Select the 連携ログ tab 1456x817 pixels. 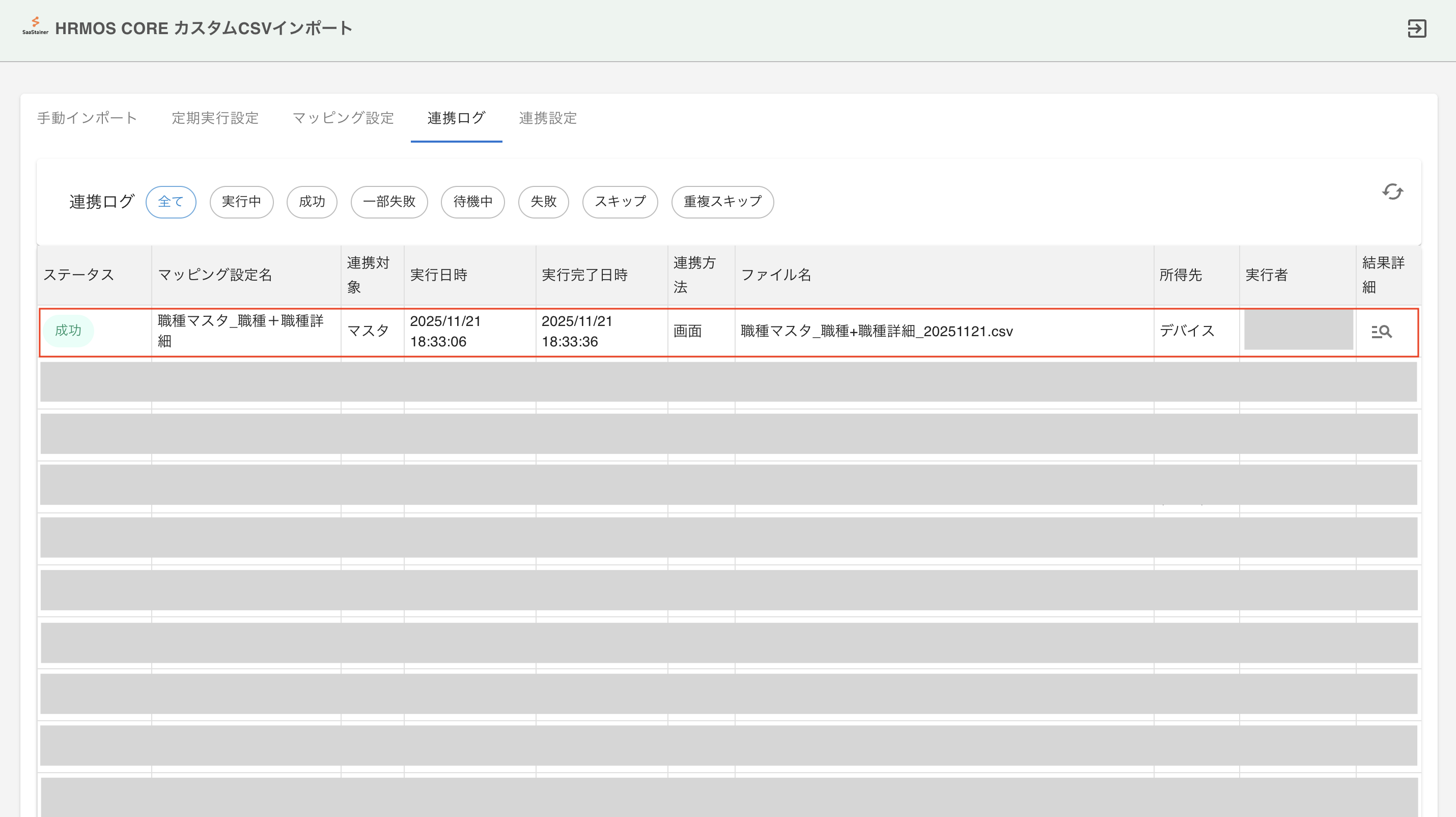pos(456,118)
